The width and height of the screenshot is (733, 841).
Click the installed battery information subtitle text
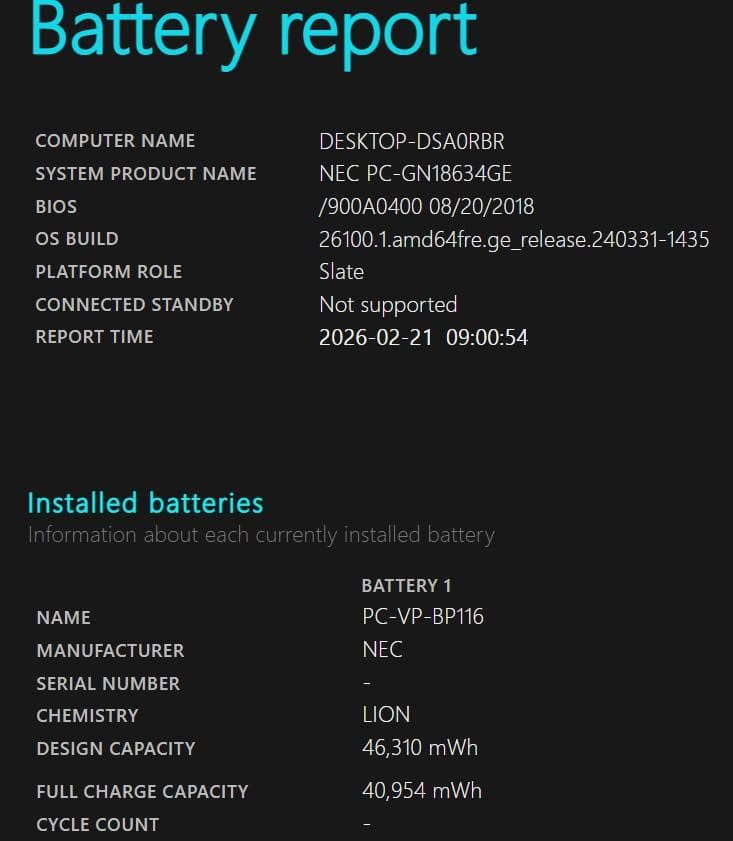pyautogui.click(x=261, y=535)
